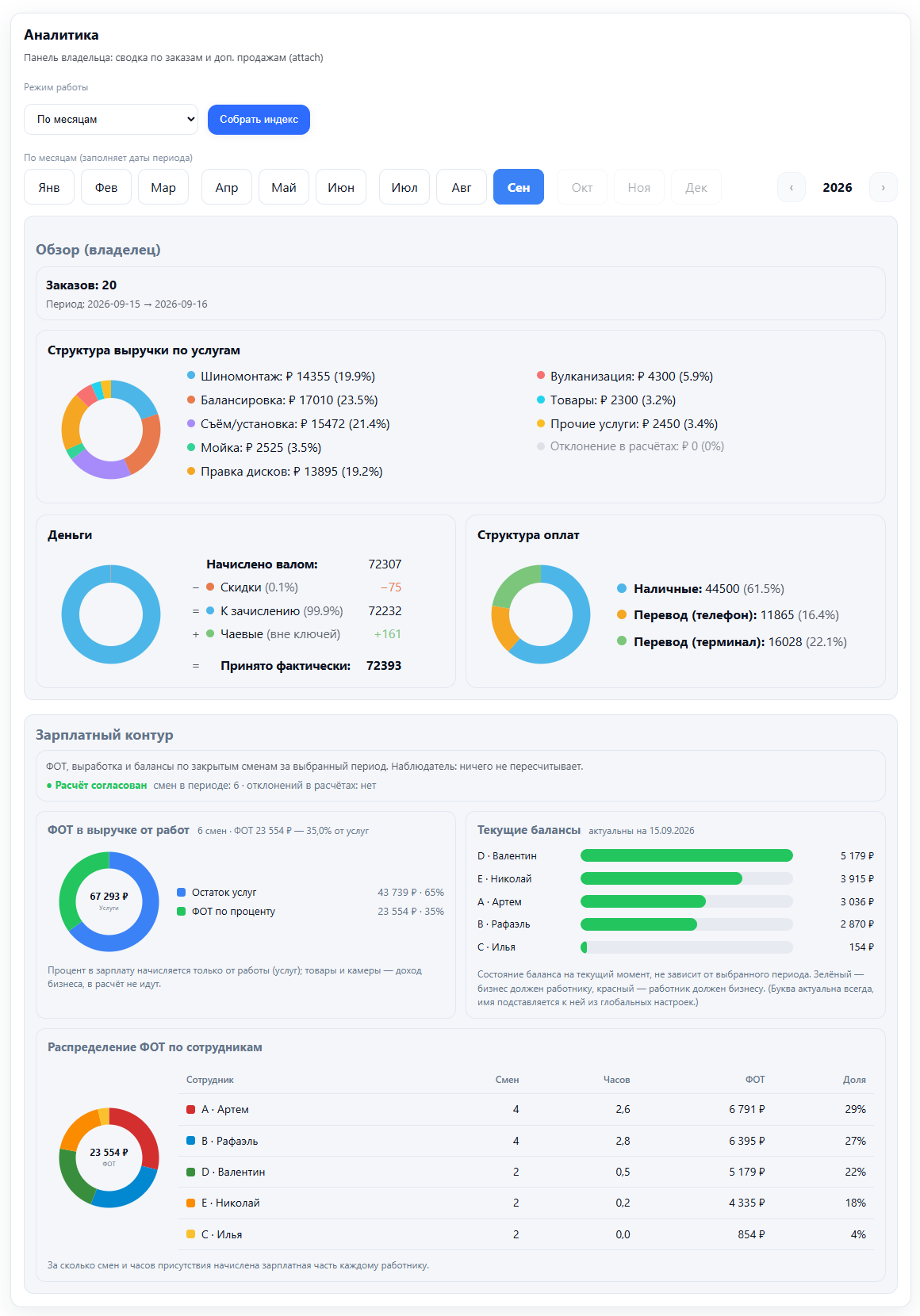
Task: Click the disabled Окт month button
Action: point(582,187)
